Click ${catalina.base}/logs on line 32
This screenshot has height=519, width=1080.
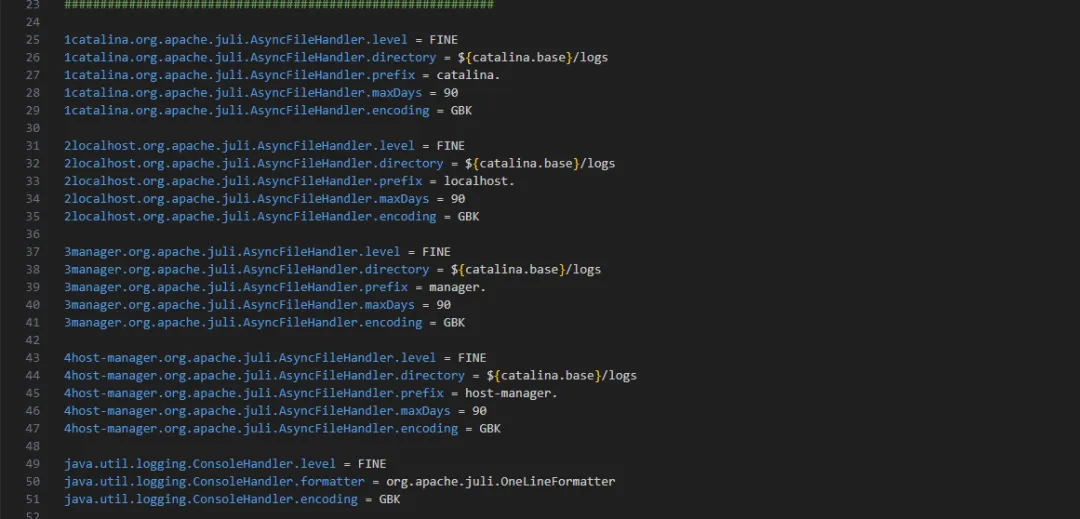pos(540,163)
